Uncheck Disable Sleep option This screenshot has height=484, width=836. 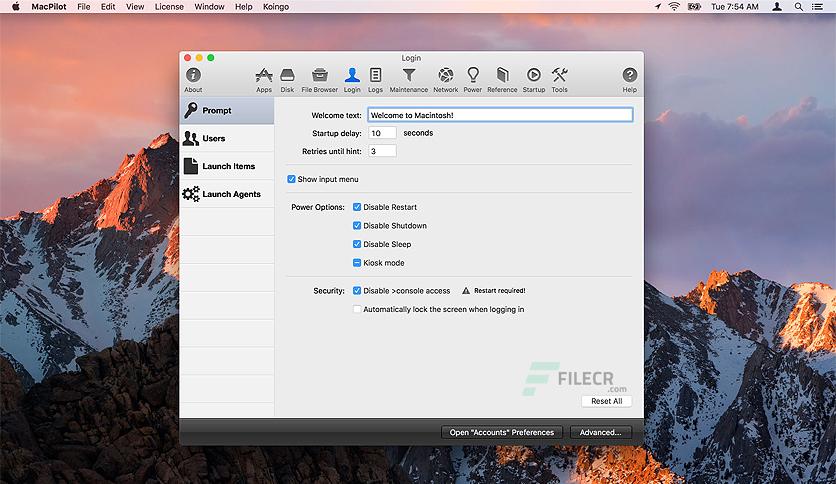pos(357,244)
